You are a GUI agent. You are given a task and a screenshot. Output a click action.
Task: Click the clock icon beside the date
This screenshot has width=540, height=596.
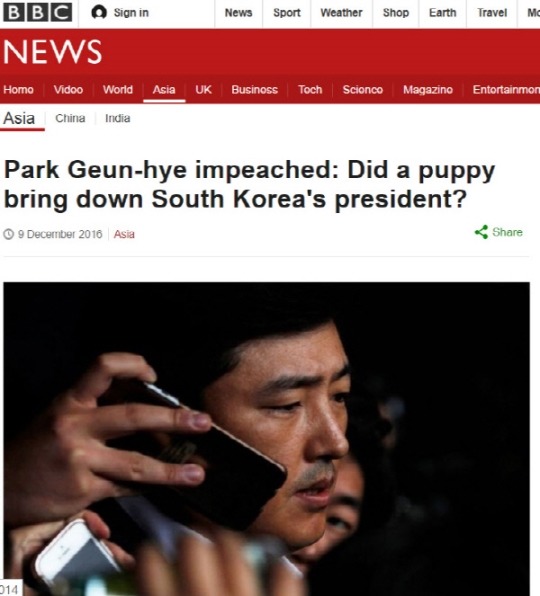(8, 234)
